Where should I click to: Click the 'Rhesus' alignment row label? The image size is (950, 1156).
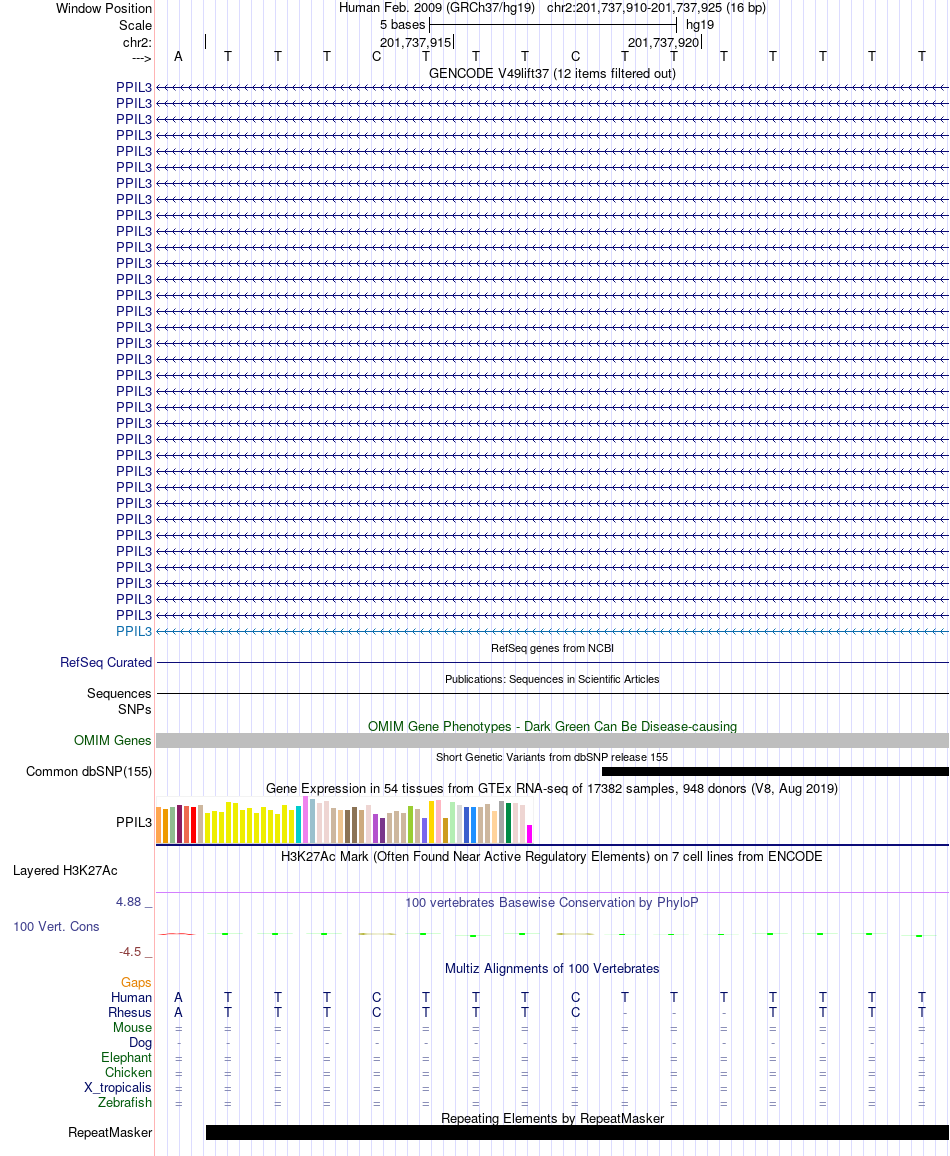(130, 1013)
